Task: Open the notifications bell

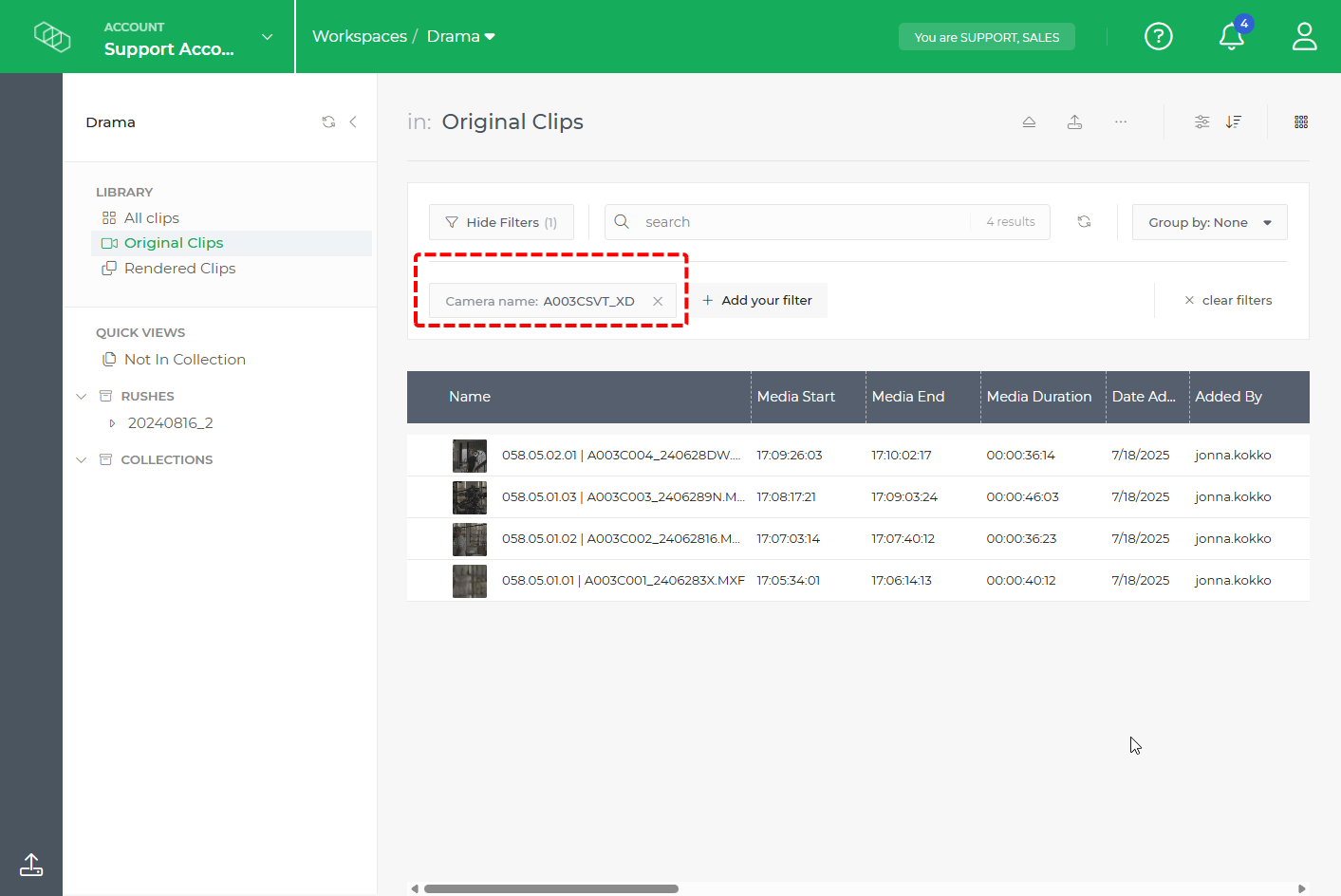Action: 1232,36
